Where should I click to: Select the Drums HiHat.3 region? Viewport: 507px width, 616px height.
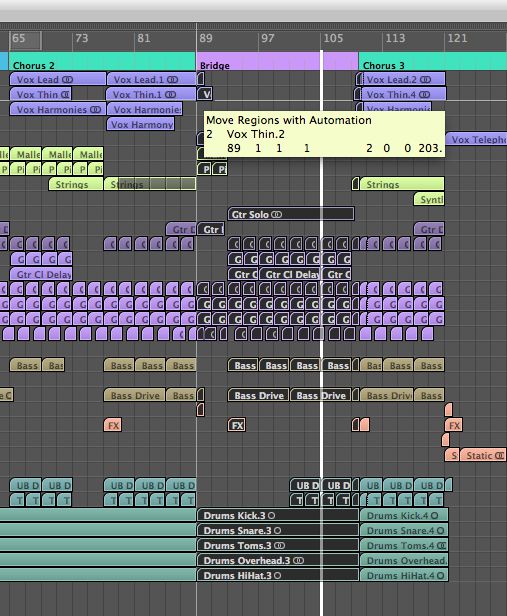click(x=278, y=576)
